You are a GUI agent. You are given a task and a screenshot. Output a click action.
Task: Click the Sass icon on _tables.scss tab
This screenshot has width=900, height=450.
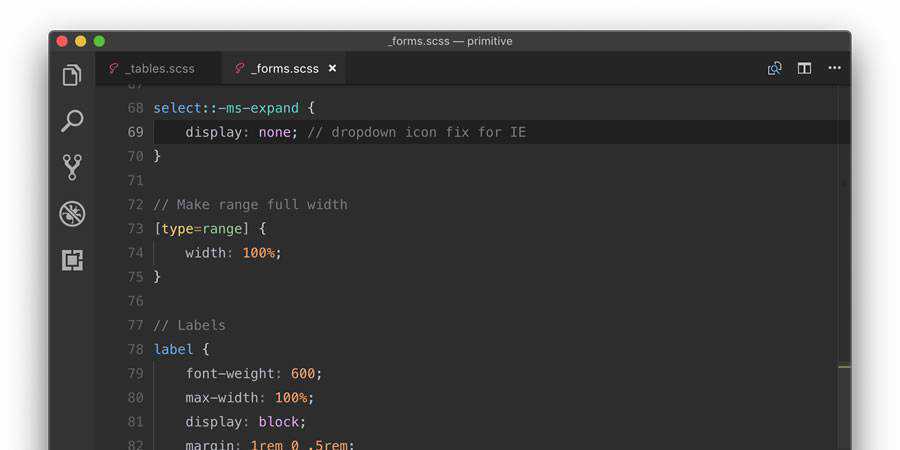(x=113, y=69)
